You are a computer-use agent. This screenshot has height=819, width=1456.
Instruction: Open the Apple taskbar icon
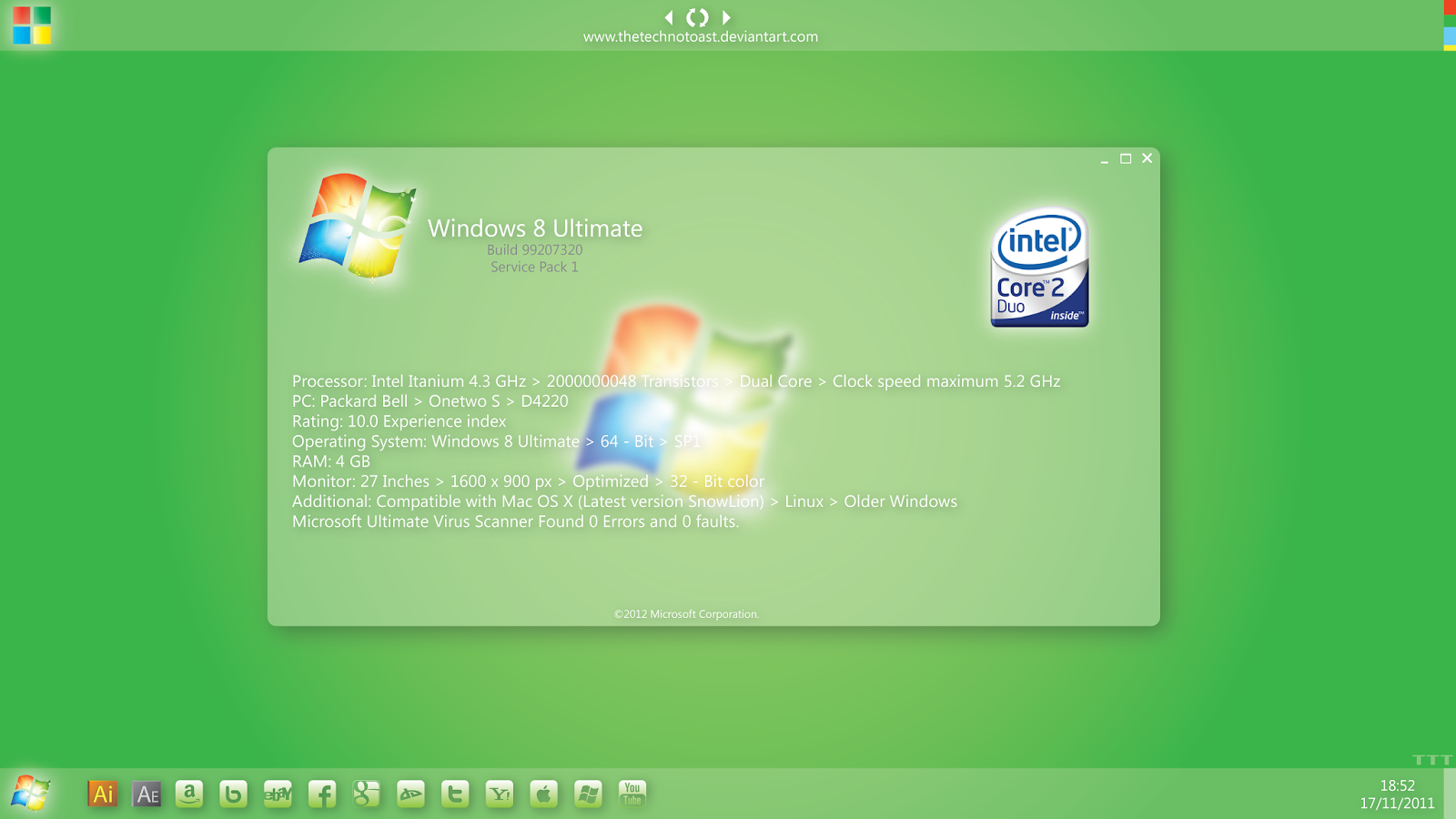pos(543,794)
